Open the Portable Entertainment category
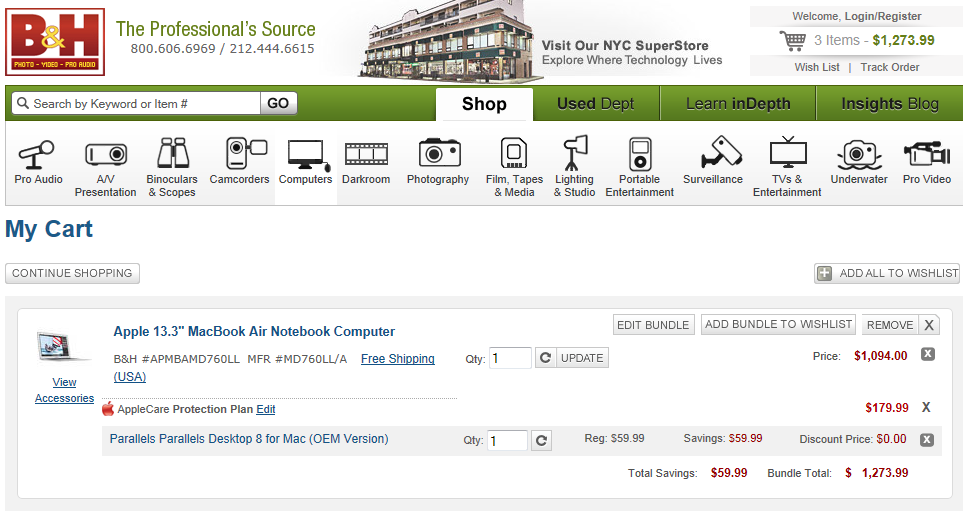This screenshot has height=511, width=963. coord(639,168)
